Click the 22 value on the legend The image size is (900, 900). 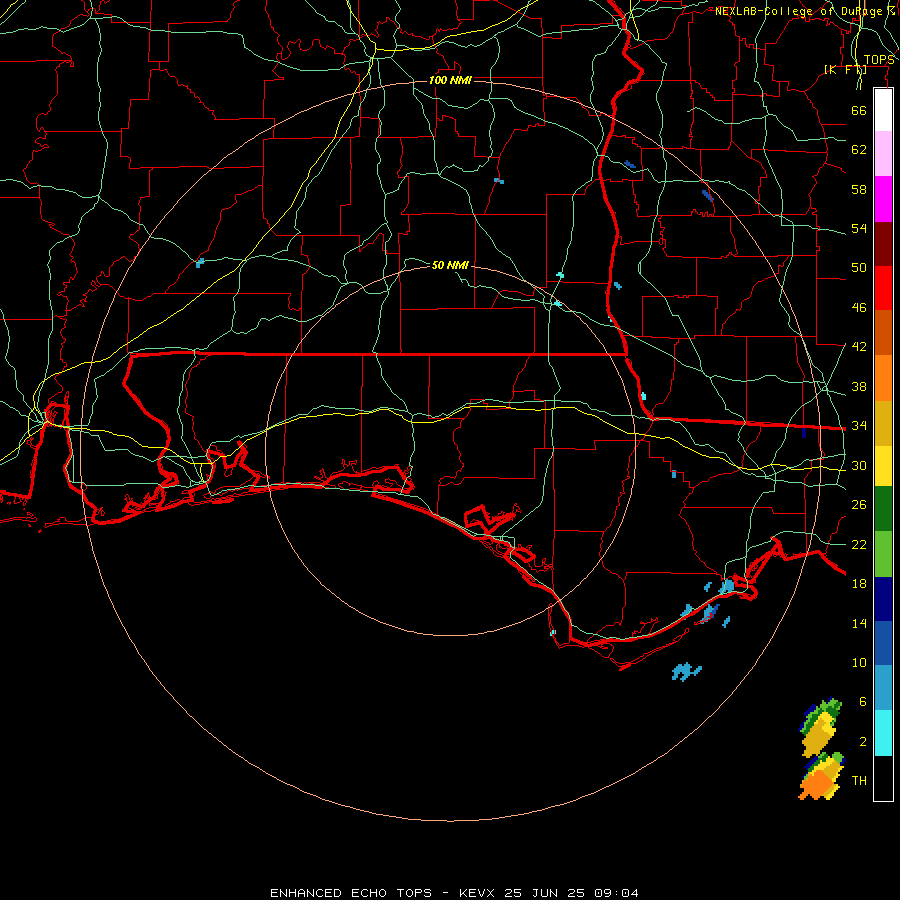pos(859,544)
